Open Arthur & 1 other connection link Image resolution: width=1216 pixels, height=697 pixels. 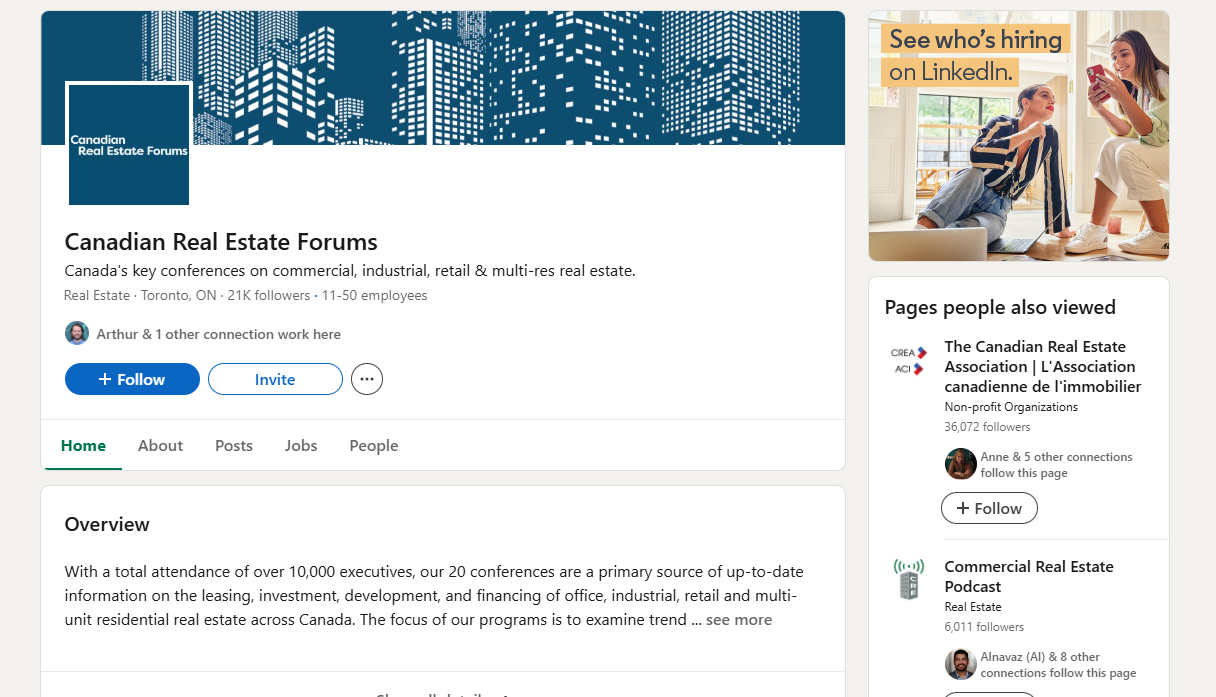[218, 334]
